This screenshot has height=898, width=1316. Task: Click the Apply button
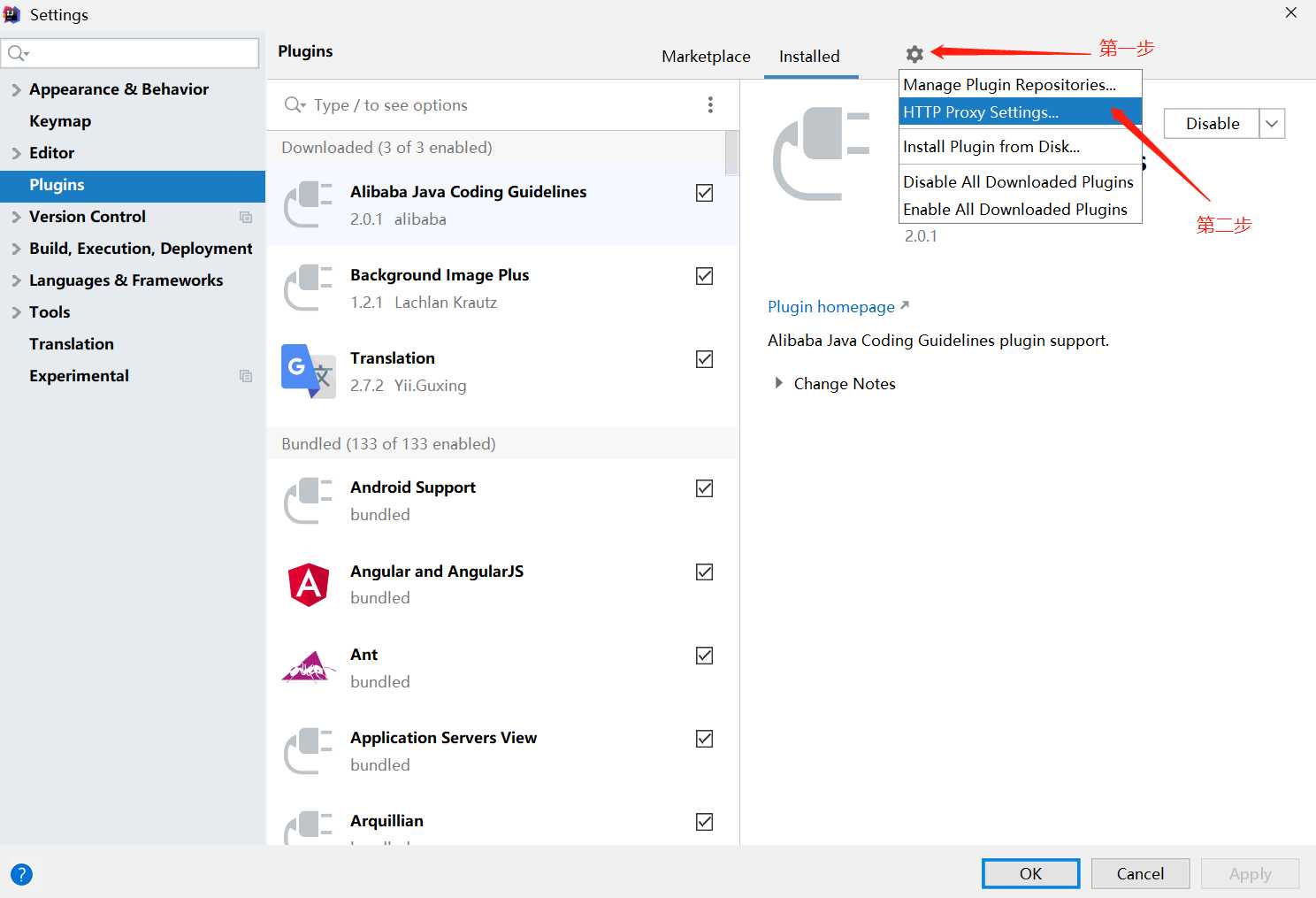pos(1251,874)
